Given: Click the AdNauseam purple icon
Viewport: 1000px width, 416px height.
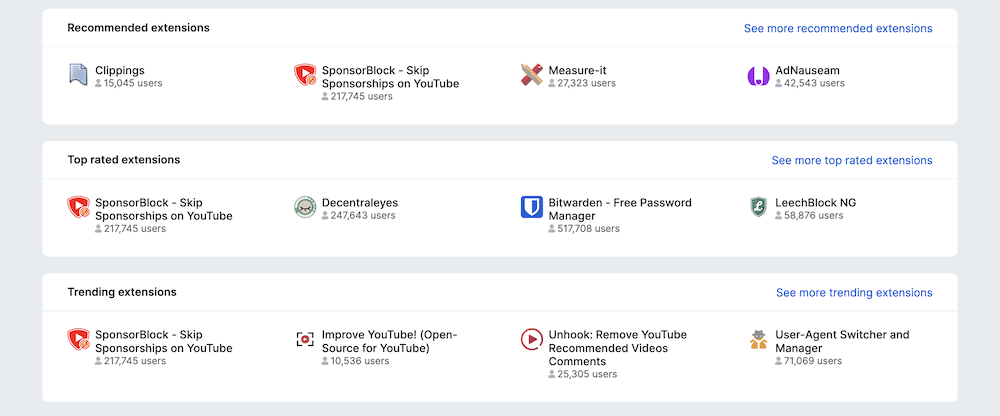Looking at the screenshot, I should pos(758,75).
